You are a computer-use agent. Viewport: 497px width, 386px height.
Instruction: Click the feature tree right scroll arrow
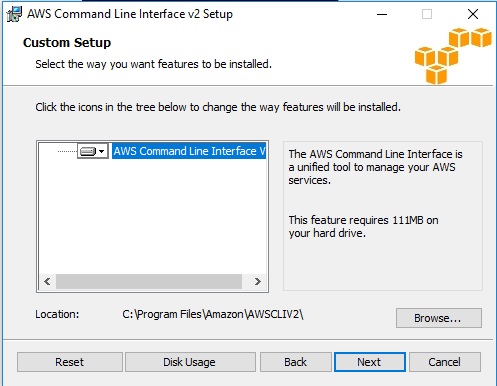[257, 282]
